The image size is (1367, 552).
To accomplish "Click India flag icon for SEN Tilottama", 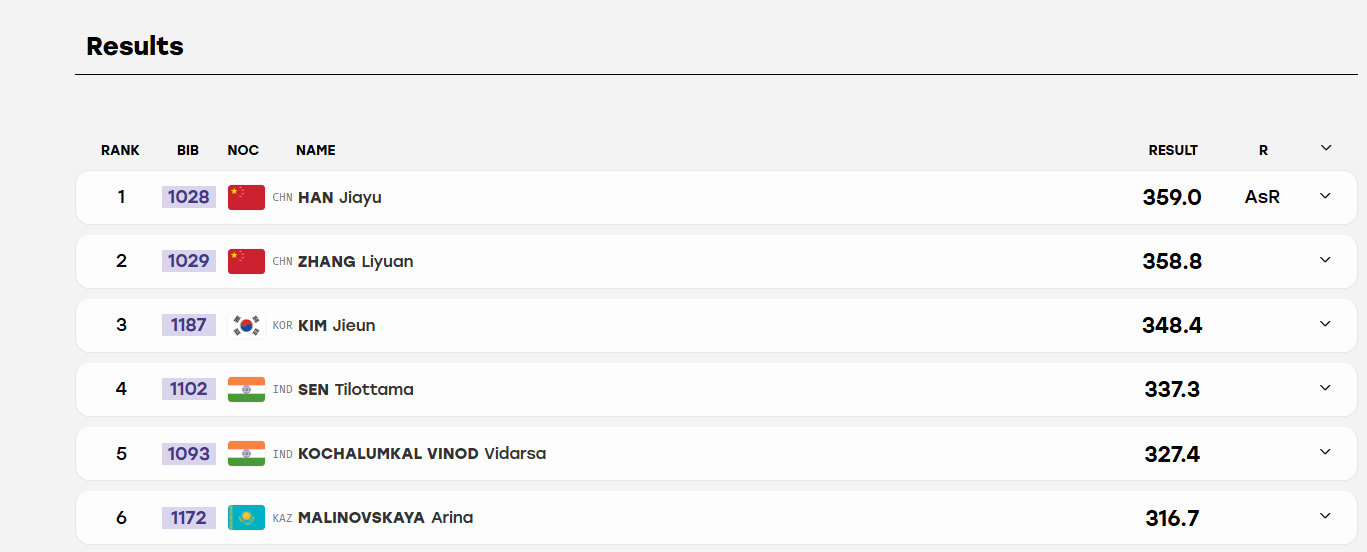I will coord(246,389).
